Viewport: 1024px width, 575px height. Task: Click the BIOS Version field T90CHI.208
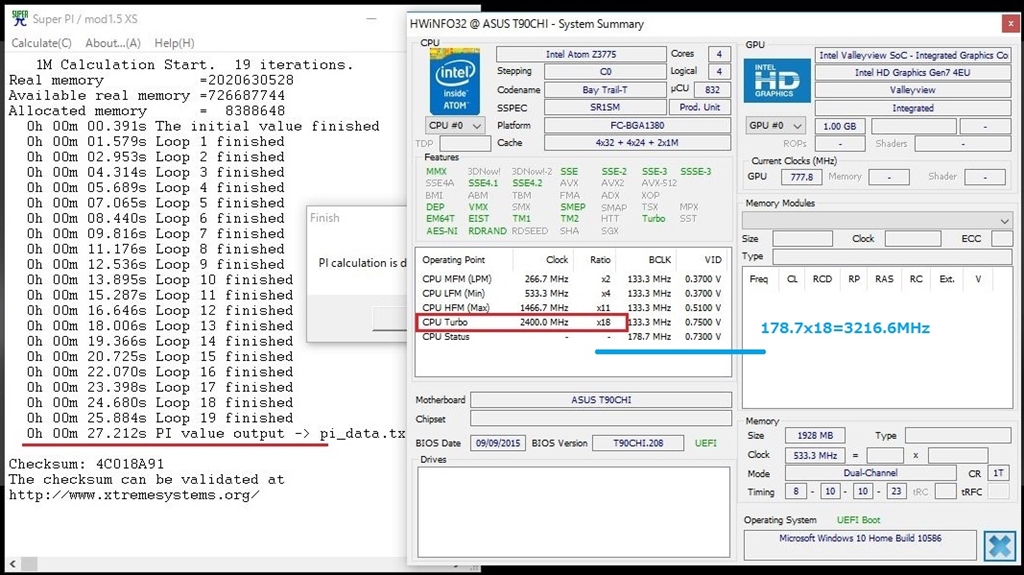[x=638, y=443]
